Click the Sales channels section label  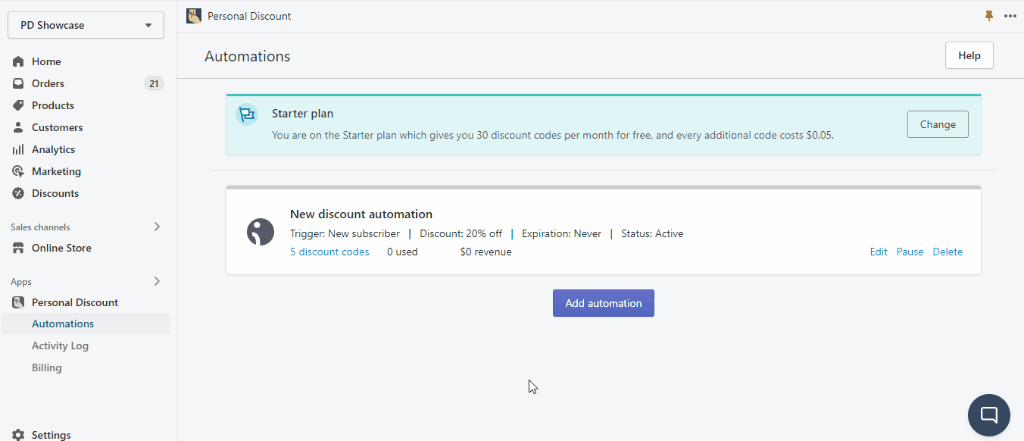pyautogui.click(x=40, y=227)
